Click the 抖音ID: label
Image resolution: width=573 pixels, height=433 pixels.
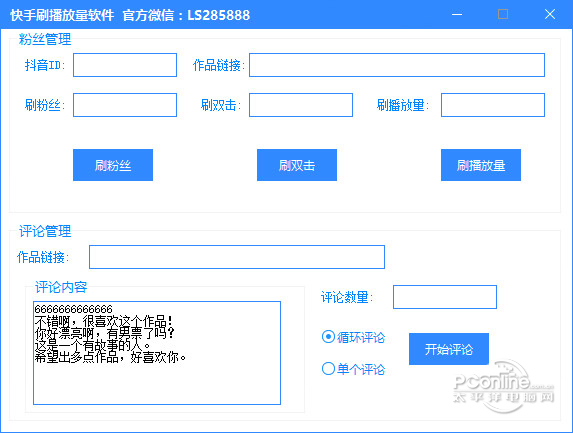click(45, 65)
